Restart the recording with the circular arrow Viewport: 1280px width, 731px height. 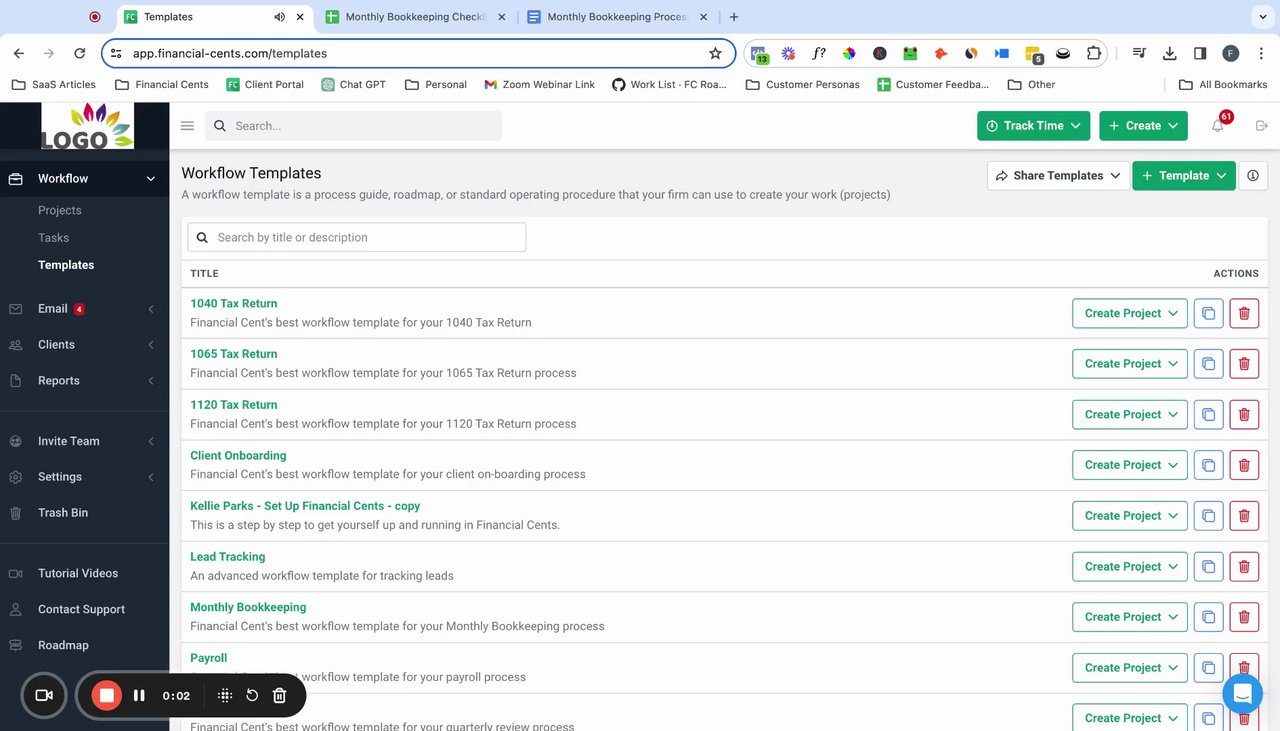tap(252, 695)
